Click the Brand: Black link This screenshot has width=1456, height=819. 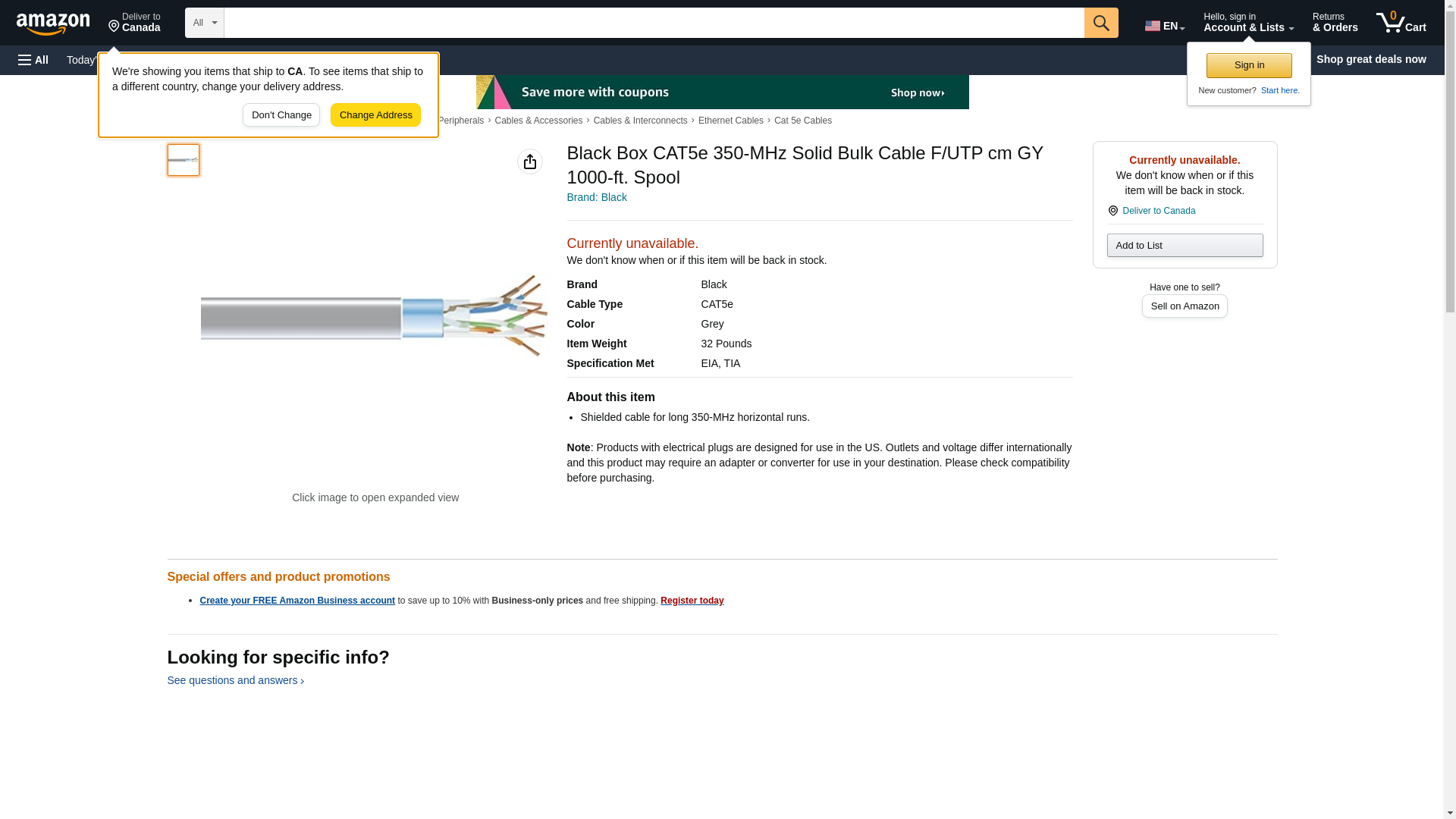(x=597, y=197)
